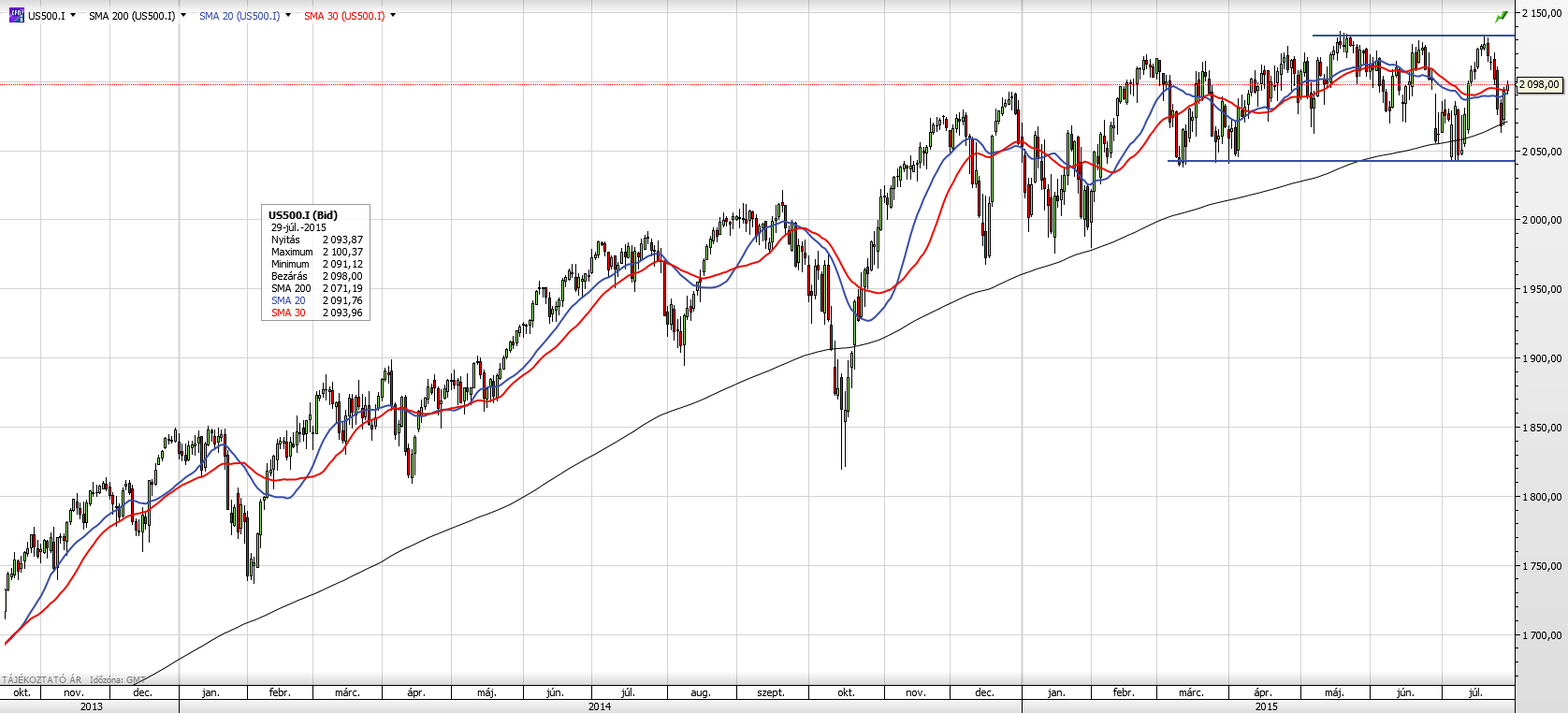Click the 'okt.' month label under 2013

22,692
